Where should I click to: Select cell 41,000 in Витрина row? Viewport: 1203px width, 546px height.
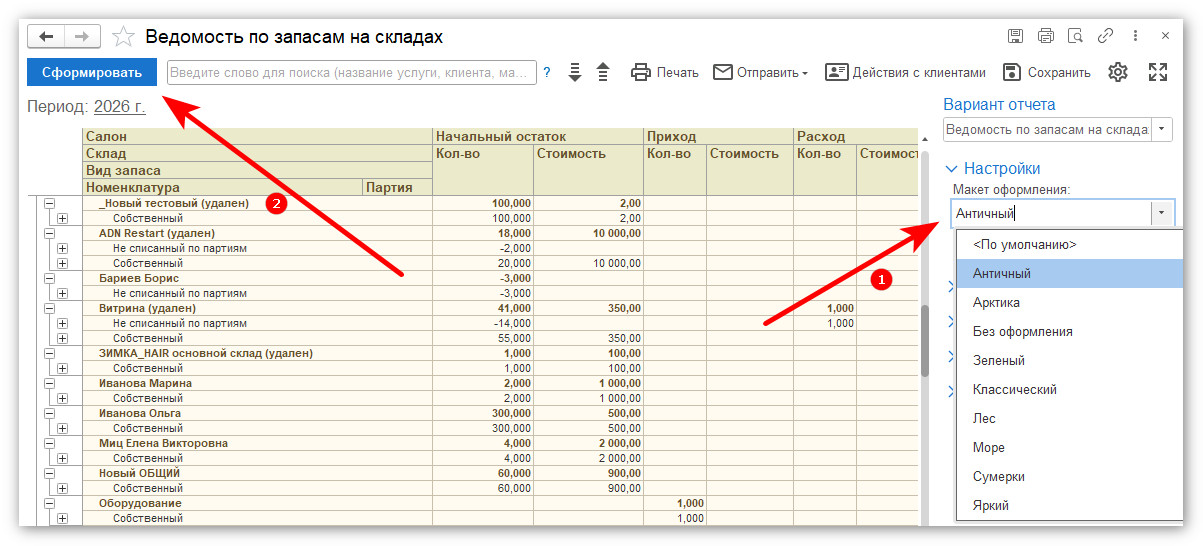[x=484, y=308]
